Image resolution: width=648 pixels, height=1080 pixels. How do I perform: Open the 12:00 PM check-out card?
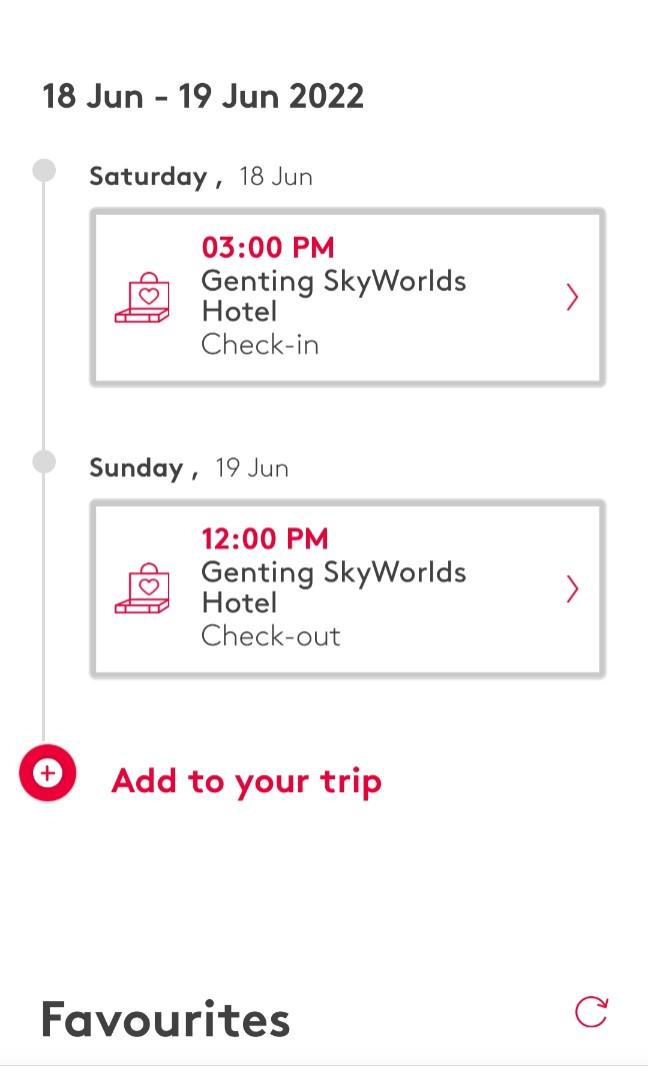(x=347, y=589)
